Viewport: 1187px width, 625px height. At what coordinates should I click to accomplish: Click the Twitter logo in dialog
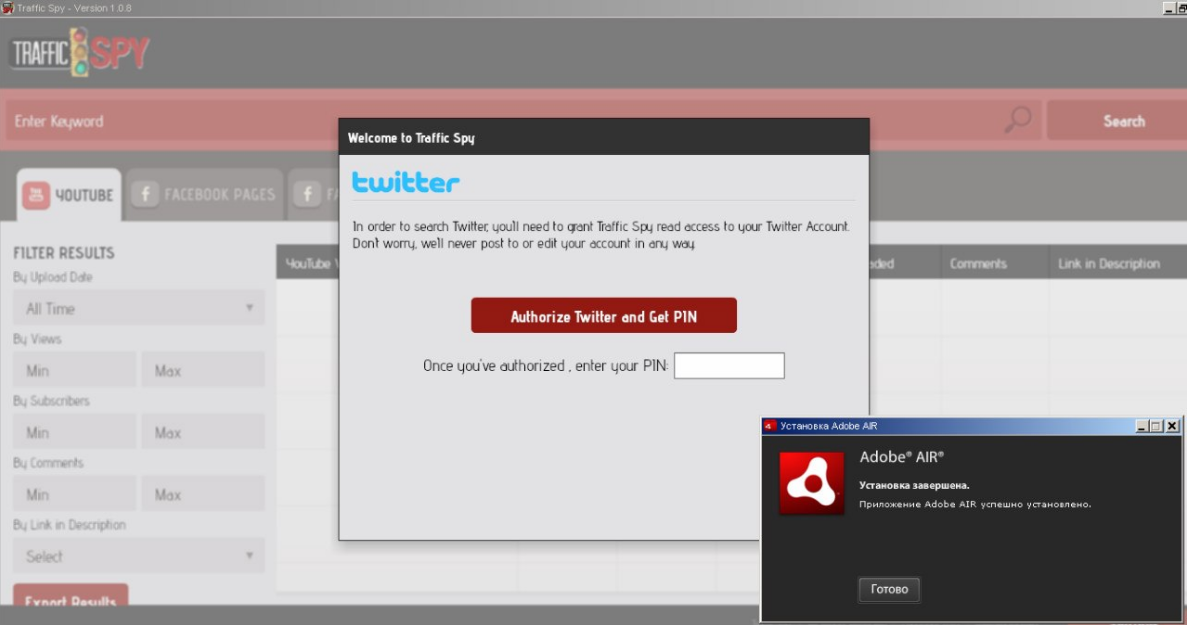406,182
